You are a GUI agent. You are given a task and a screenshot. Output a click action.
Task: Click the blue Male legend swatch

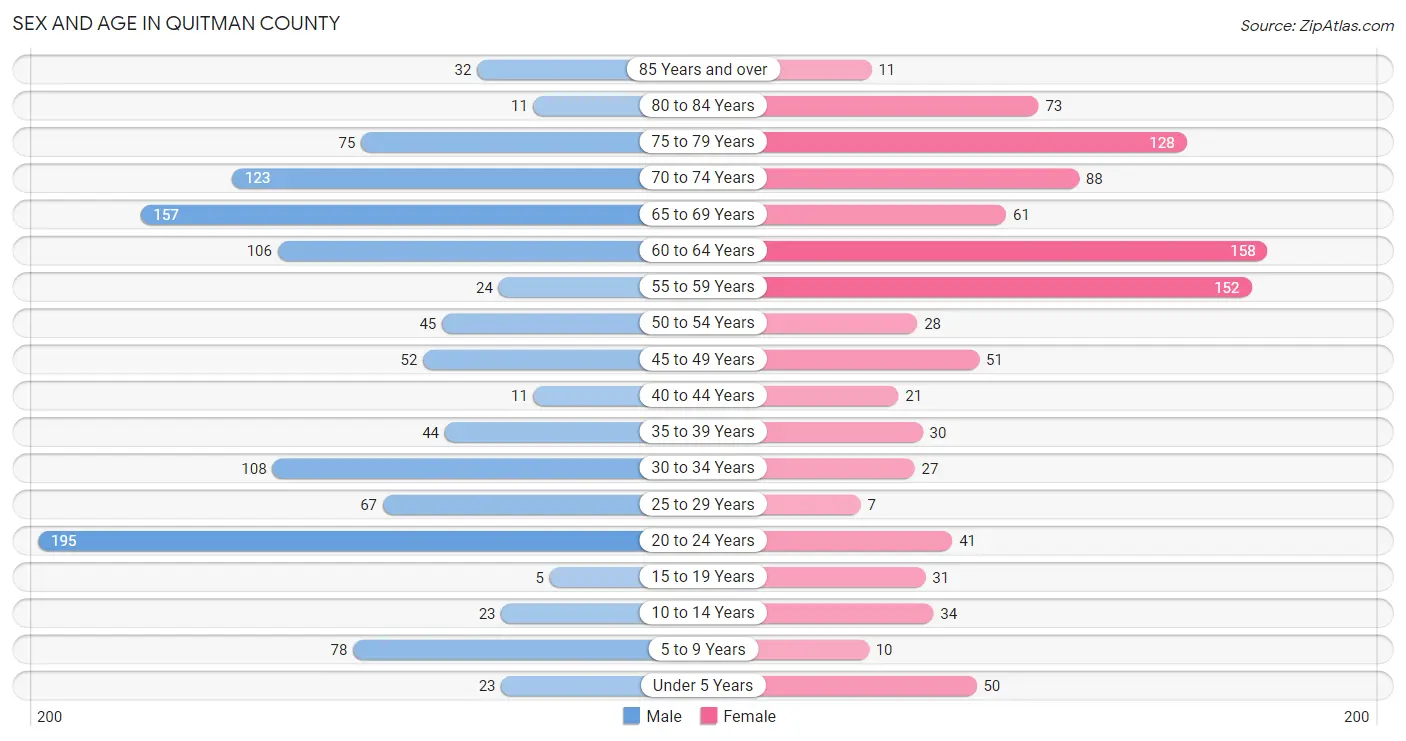tap(631, 716)
